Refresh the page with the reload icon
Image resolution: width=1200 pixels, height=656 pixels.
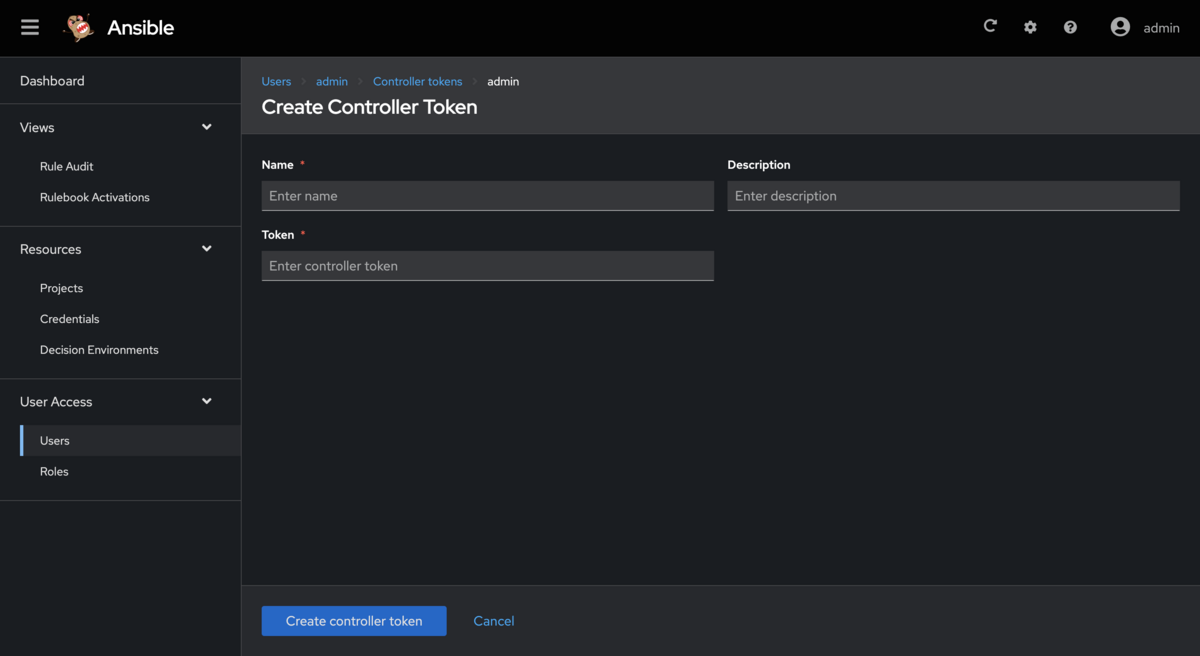click(x=990, y=27)
